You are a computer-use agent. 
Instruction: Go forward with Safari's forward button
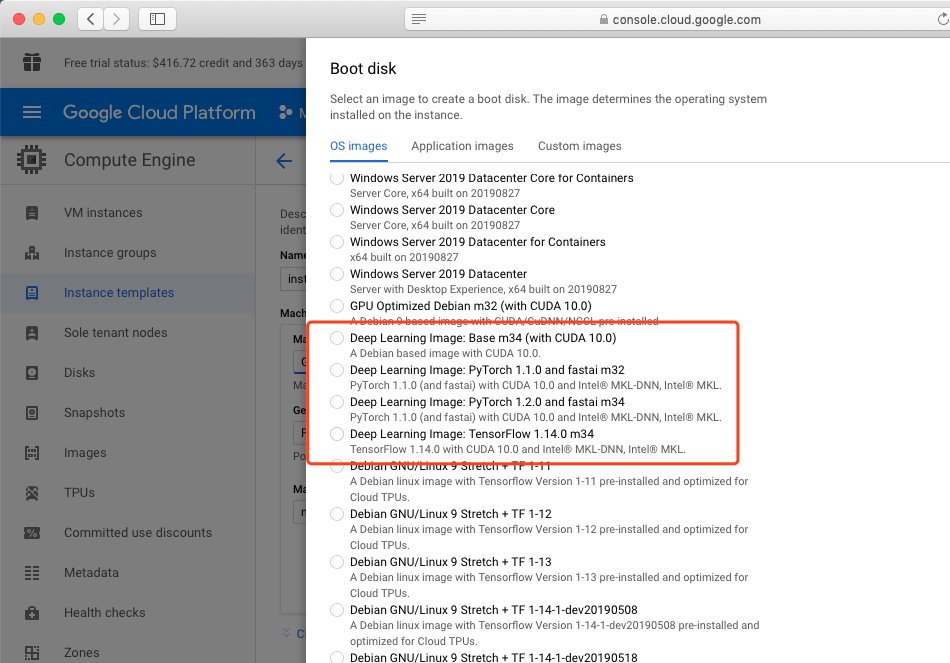pos(116,19)
